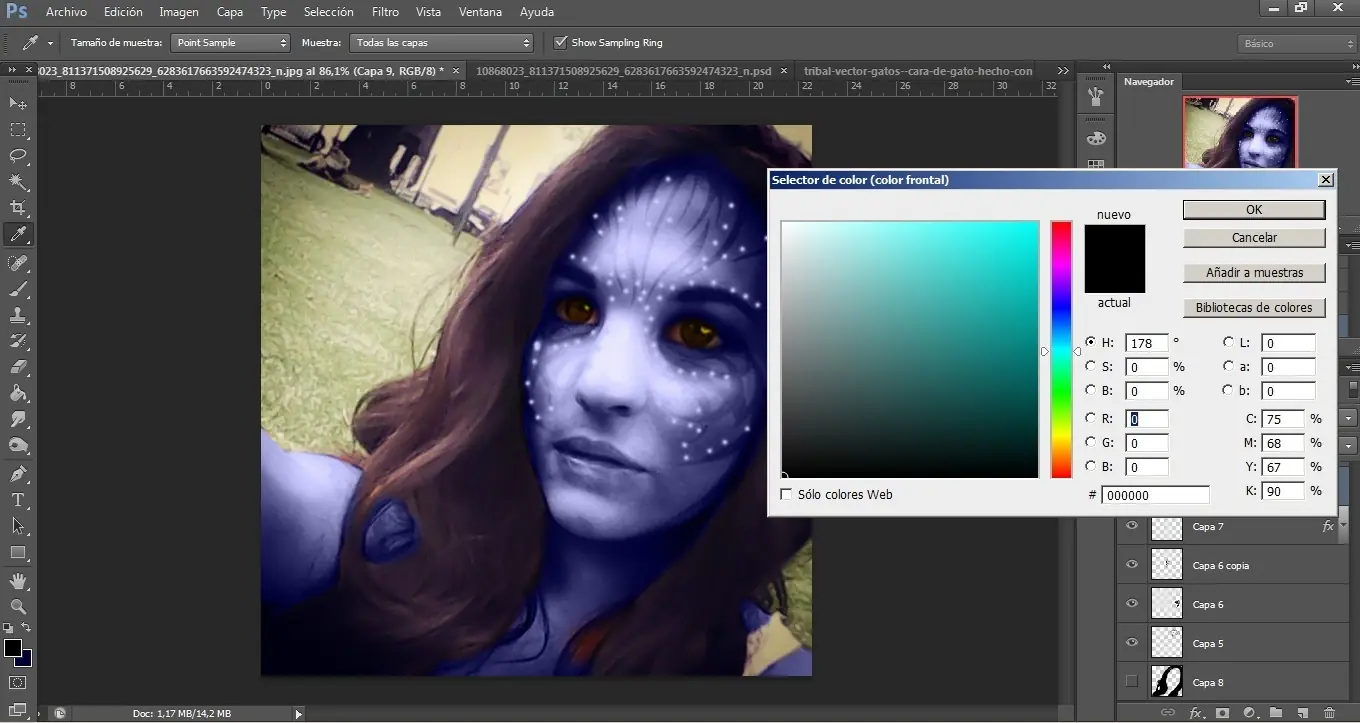Viewport: 1360px width, 723px height.
Task: Create new fill or adjustment layer
Action: [x=1249, y=712]
